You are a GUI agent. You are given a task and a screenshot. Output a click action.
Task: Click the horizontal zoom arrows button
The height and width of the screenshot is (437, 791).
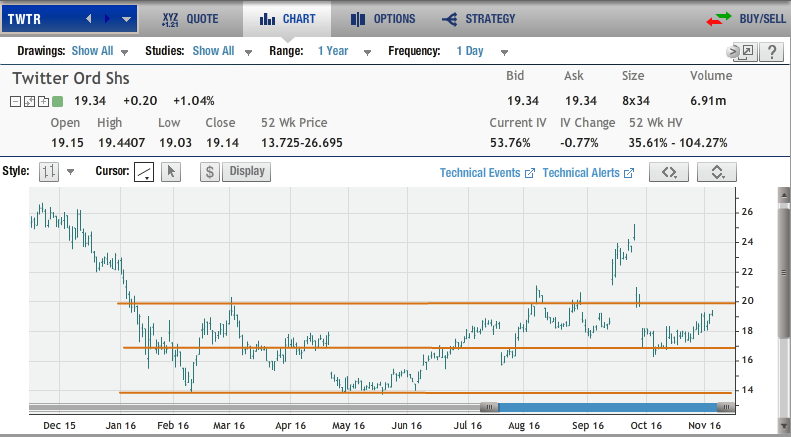669,172
